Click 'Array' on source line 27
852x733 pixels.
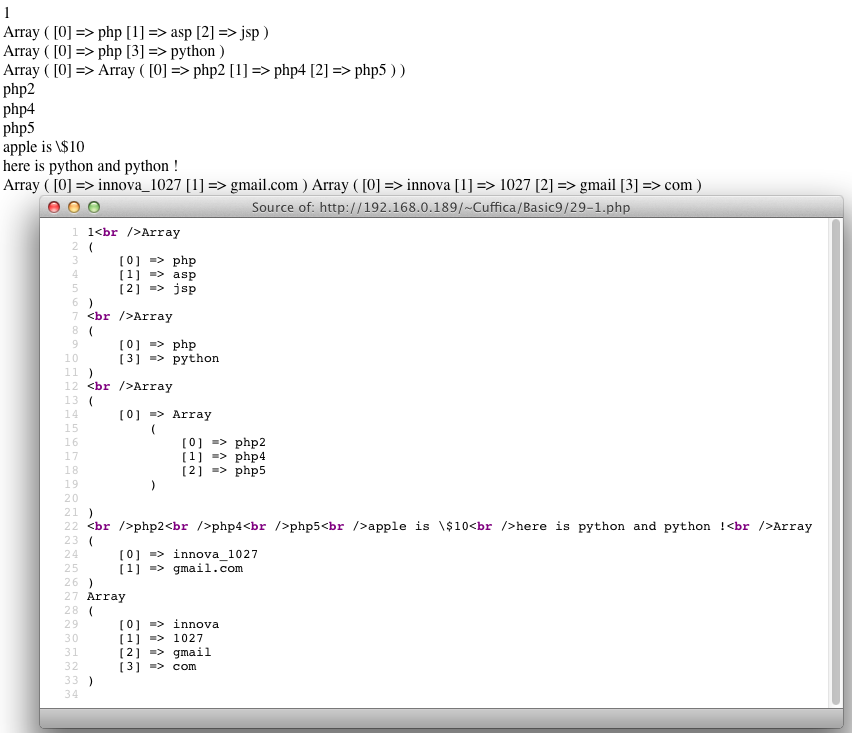click(x=106, y=597)
